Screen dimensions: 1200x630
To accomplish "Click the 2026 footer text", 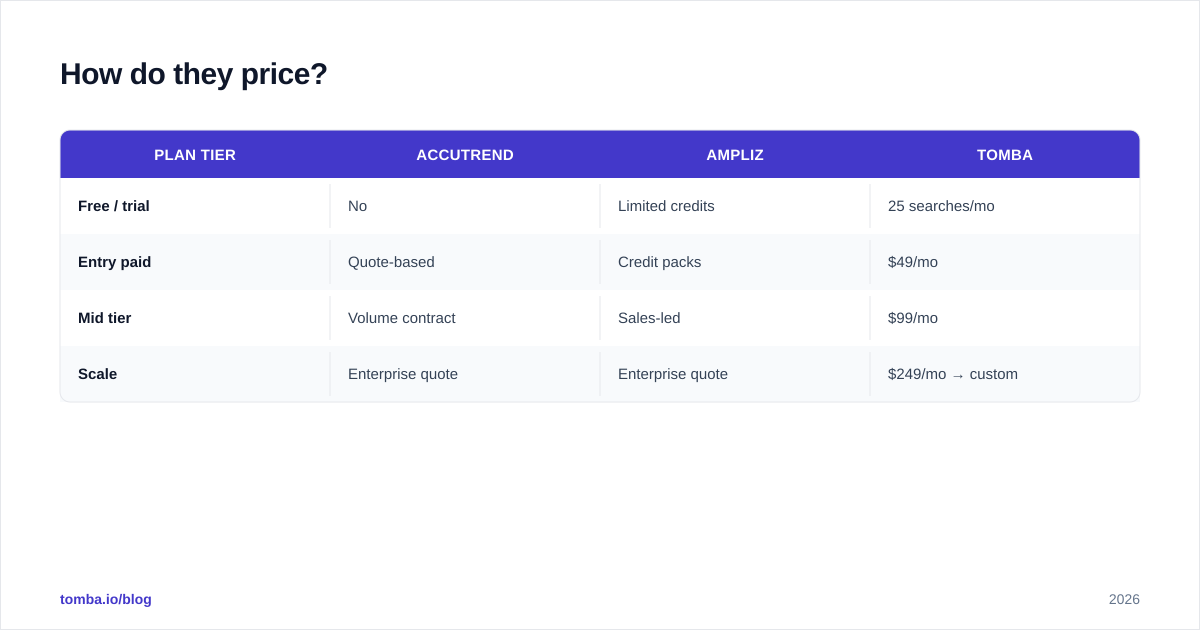I will [x=1124, y=599].
